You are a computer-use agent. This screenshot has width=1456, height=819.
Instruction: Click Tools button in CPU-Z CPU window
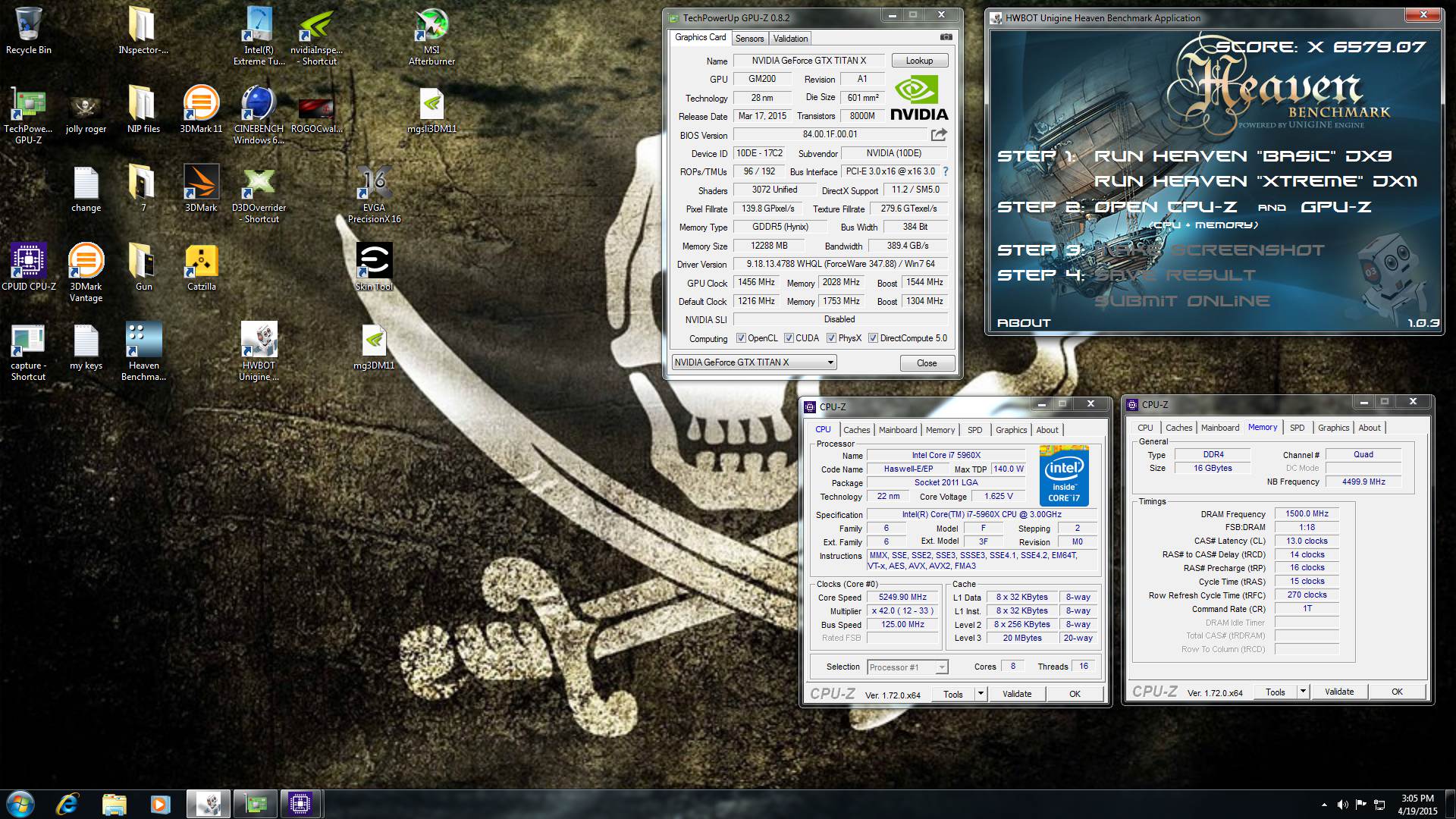click(952, 694)
